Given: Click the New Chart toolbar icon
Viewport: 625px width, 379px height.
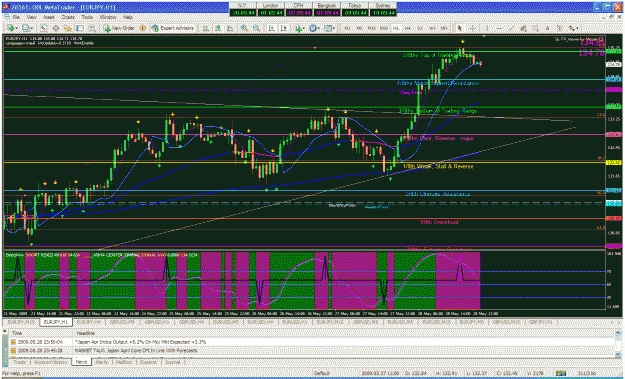Looking at the screenshot, I should pyautogui.click(x=11, y=28).
